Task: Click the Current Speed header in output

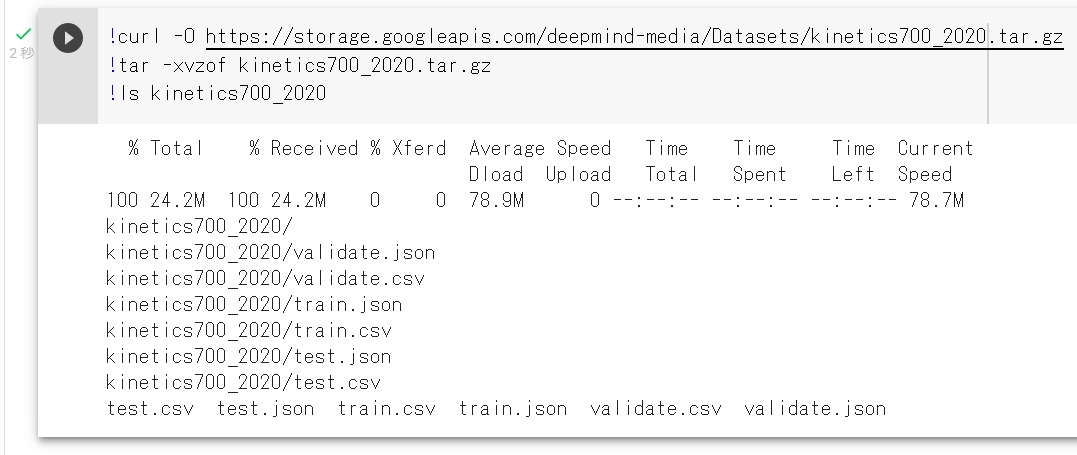Action: pyautogui.click(x=935, y=161)
